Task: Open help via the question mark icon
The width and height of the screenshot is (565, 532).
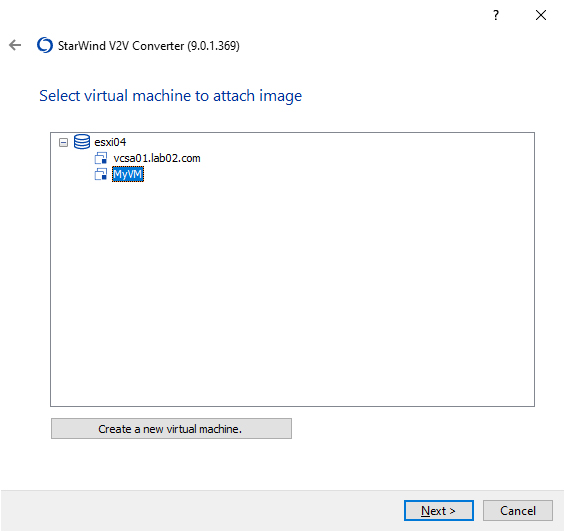Action: tap(496, 15)
